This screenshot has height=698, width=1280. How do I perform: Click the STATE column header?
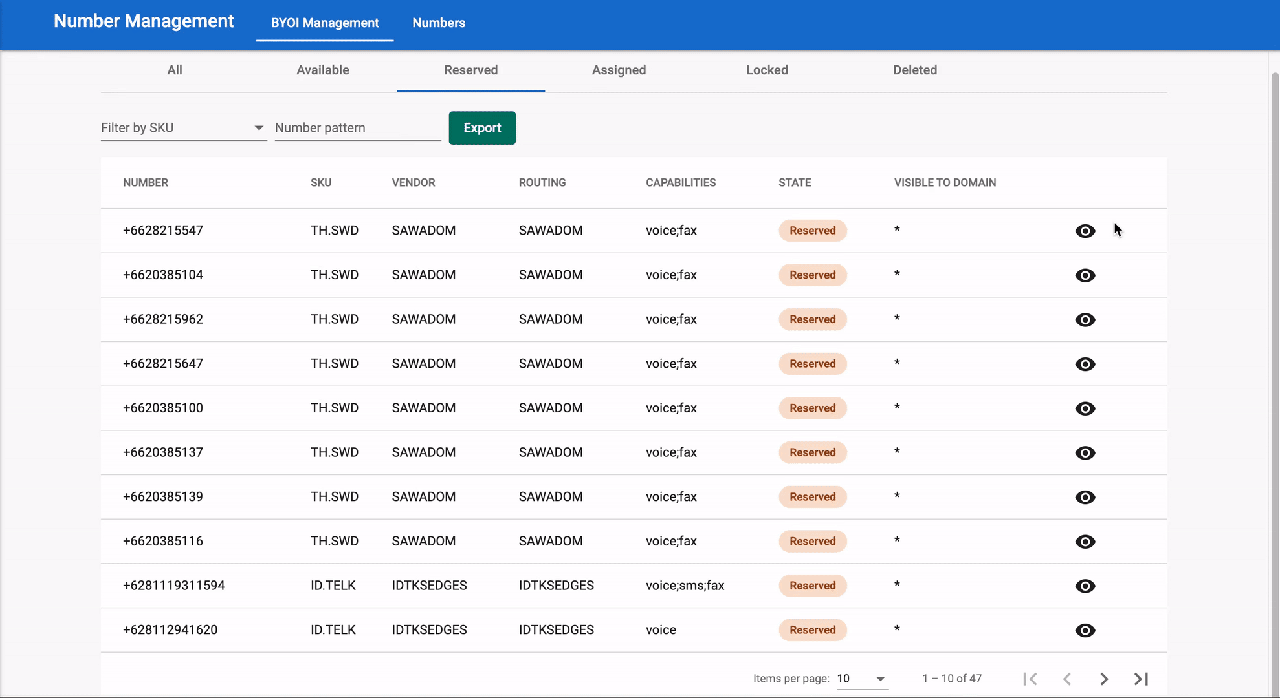[795, 183]
